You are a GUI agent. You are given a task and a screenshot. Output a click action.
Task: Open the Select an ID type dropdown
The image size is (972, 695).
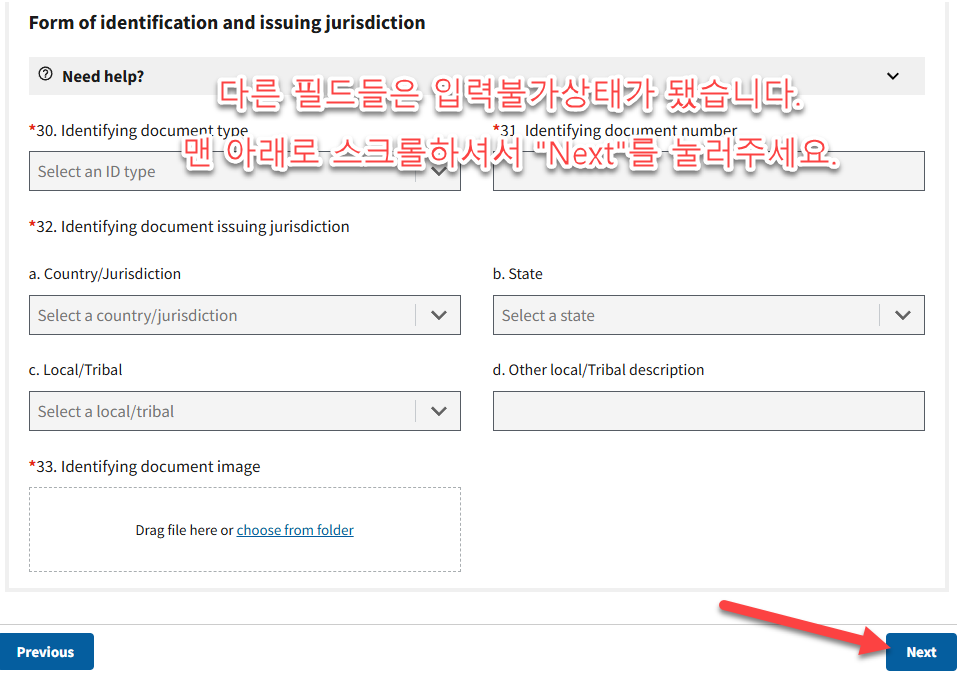[x=244, y=171]
